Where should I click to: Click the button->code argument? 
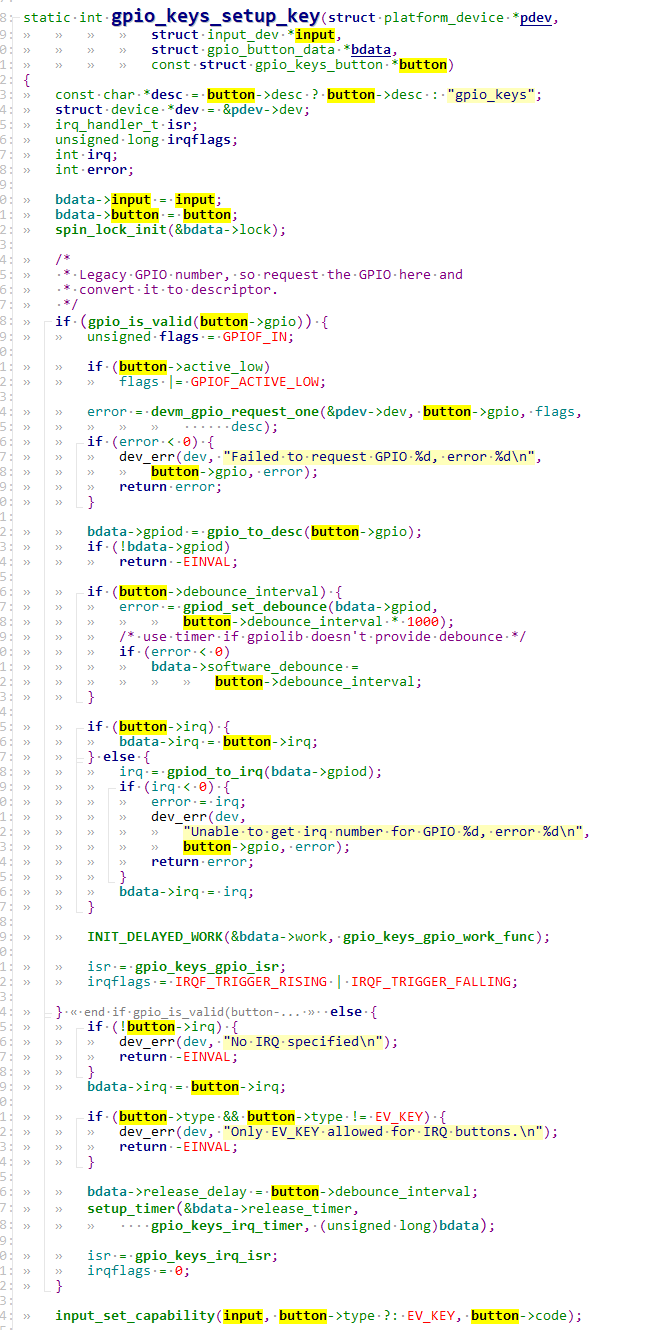click(519, 1315)
